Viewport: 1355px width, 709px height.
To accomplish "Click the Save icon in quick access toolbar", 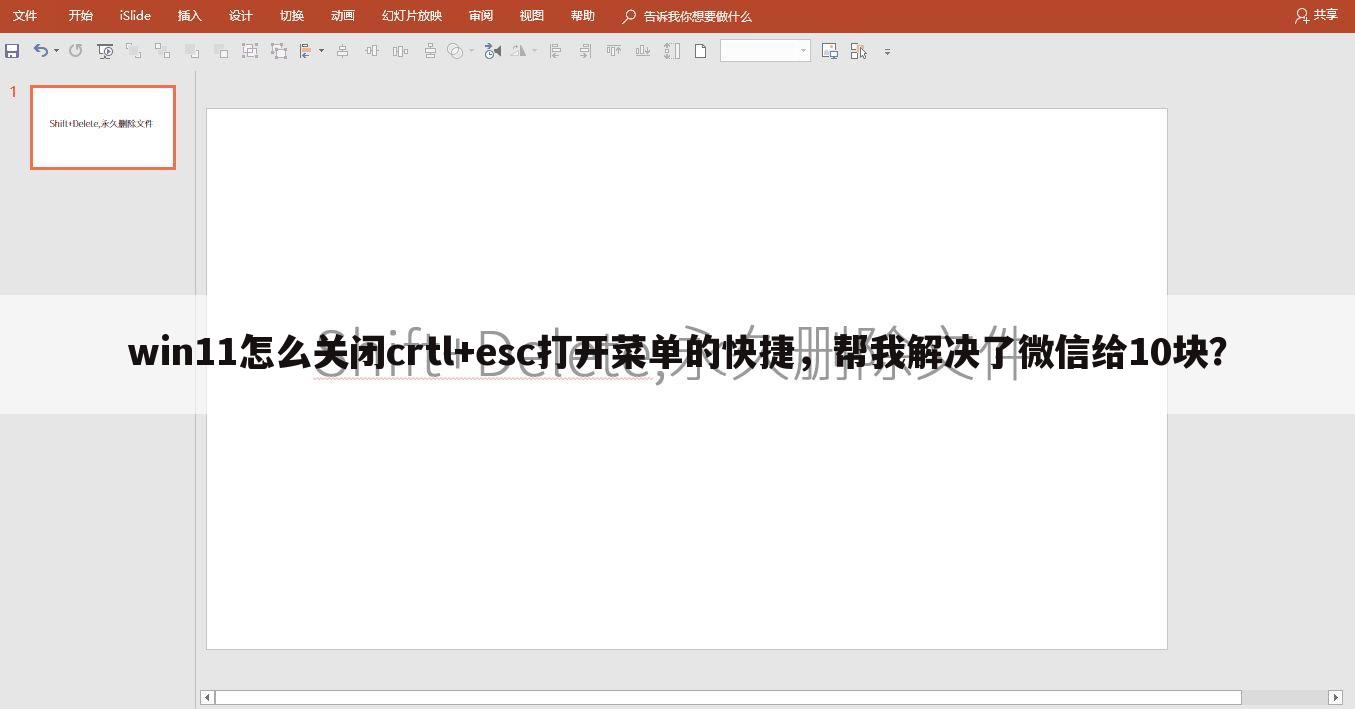I will point(12,50).
